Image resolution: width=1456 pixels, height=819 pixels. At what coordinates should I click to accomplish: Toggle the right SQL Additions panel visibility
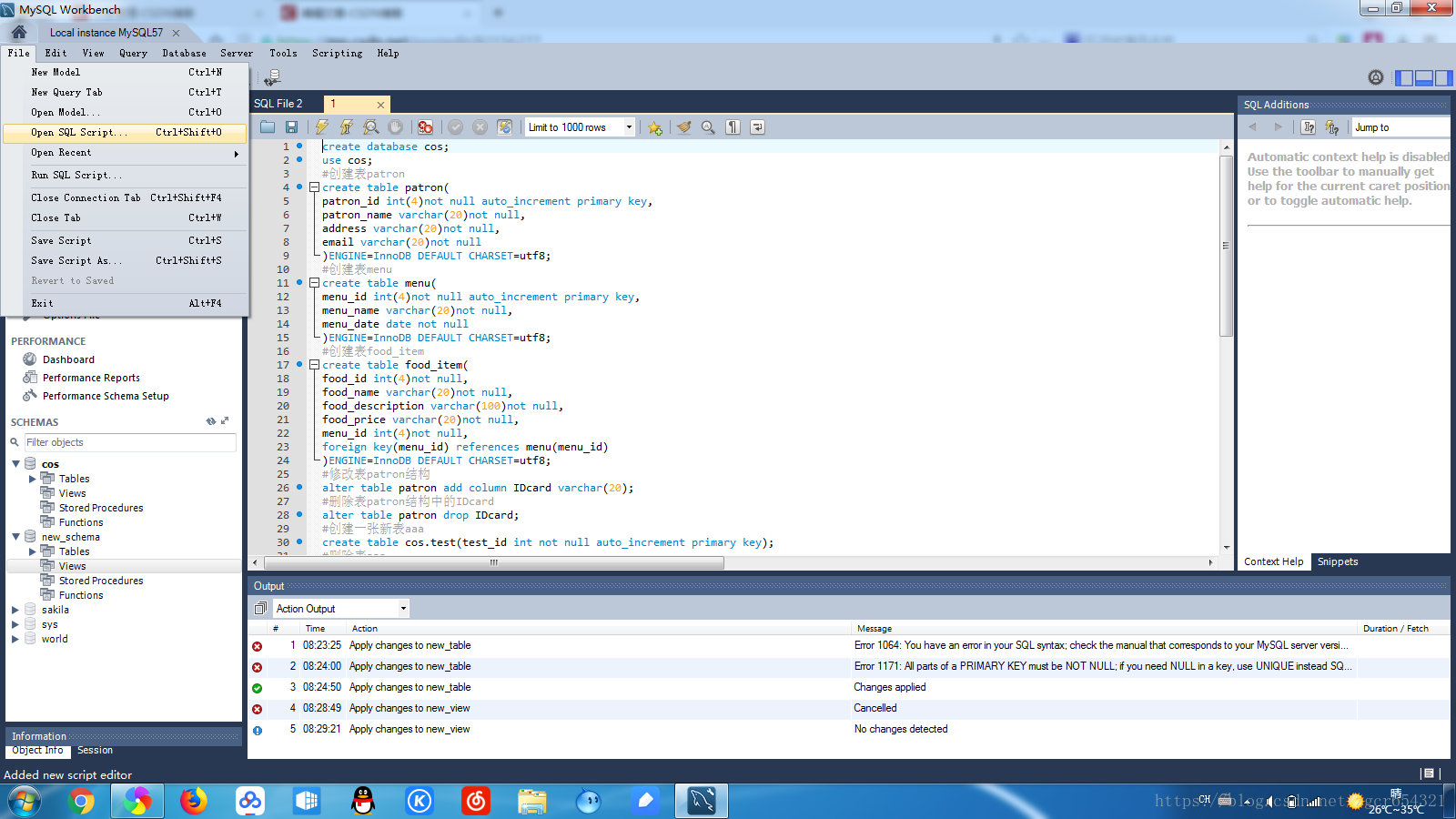[x=1443, y=78]
